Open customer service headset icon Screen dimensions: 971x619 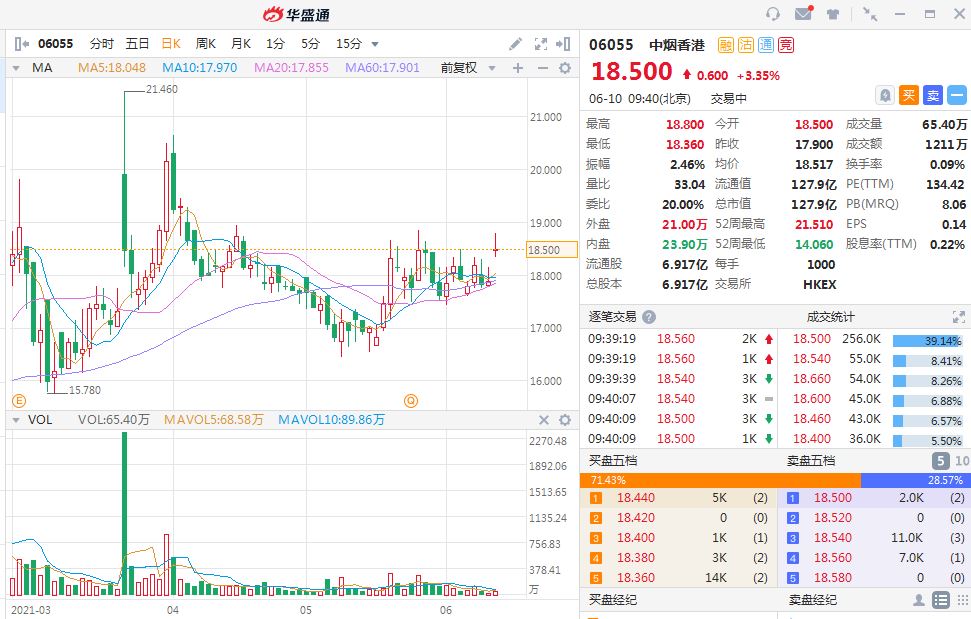coord(773,14)
